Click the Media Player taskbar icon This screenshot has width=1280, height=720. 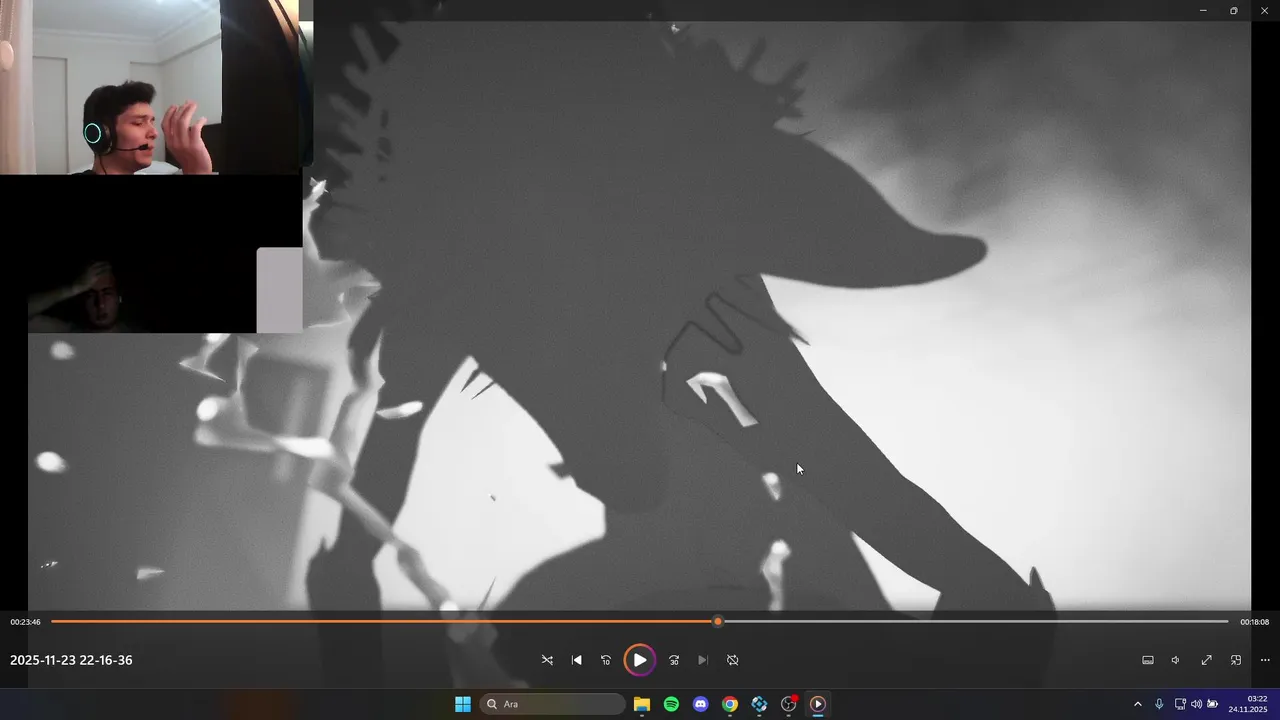[818, 704]
